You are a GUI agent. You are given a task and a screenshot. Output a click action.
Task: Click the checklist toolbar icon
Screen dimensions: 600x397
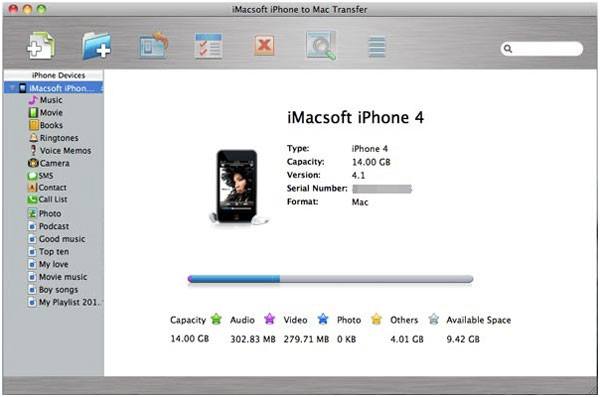[x=209, y=46]
